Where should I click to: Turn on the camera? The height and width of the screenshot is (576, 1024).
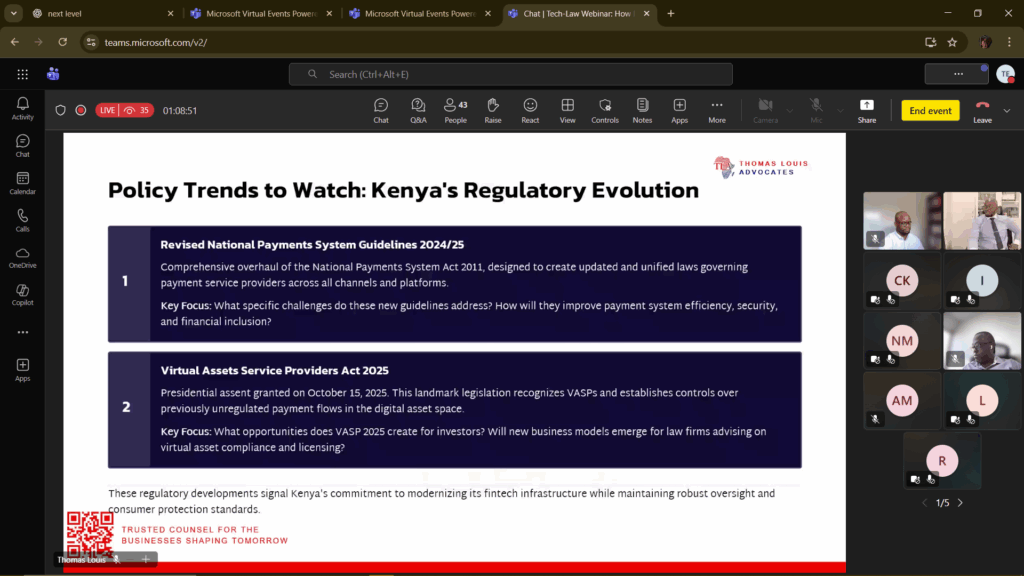765,110
